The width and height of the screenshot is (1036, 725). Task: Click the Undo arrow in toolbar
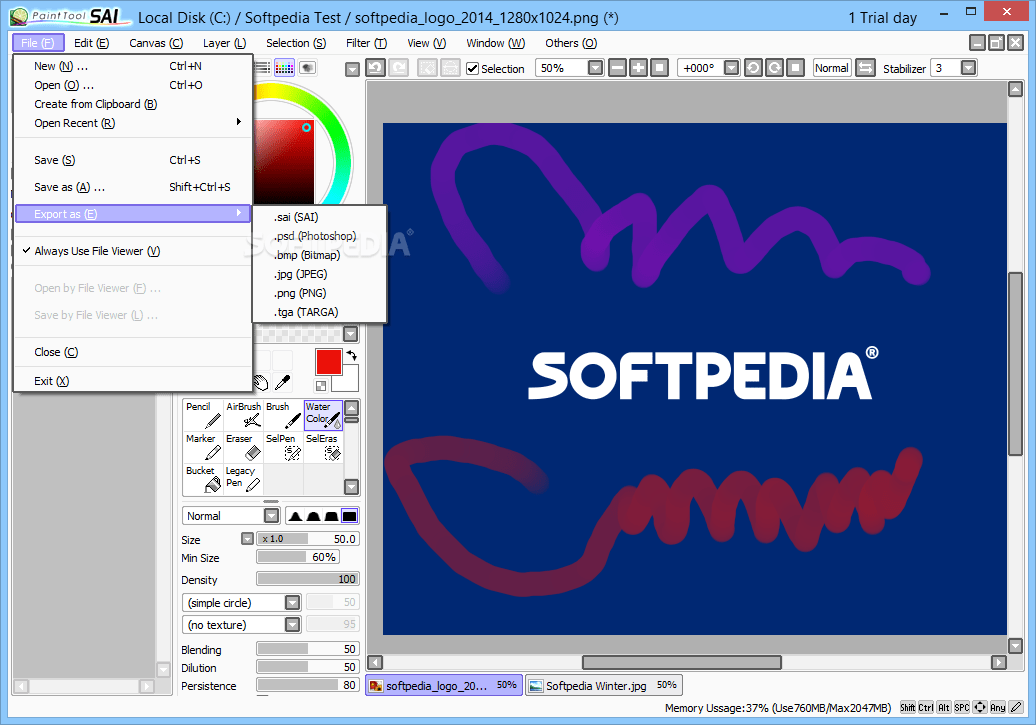[x=375, y=67]
